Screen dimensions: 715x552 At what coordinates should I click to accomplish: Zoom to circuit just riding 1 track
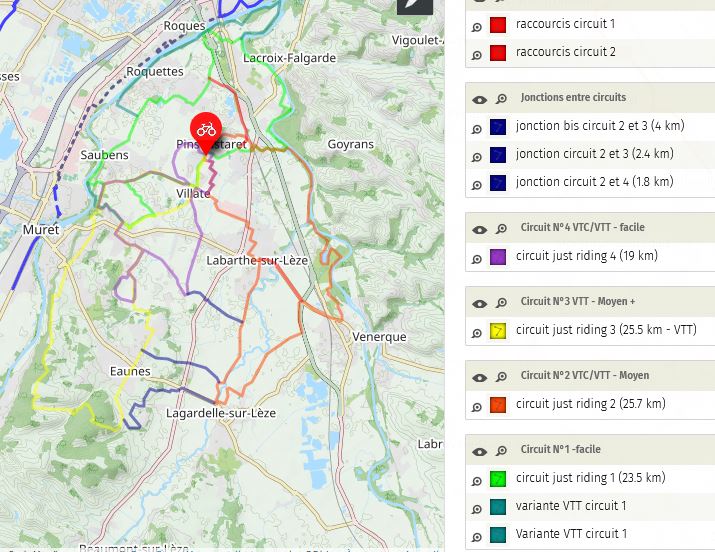(x=477, y=481)
